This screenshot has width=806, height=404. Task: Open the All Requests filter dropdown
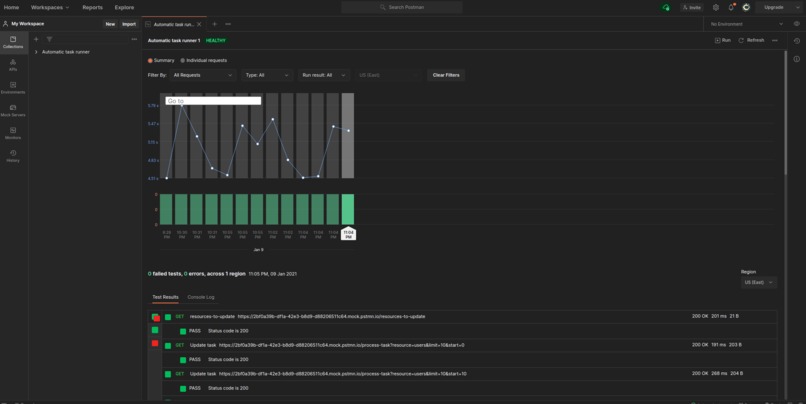(203, 75)
